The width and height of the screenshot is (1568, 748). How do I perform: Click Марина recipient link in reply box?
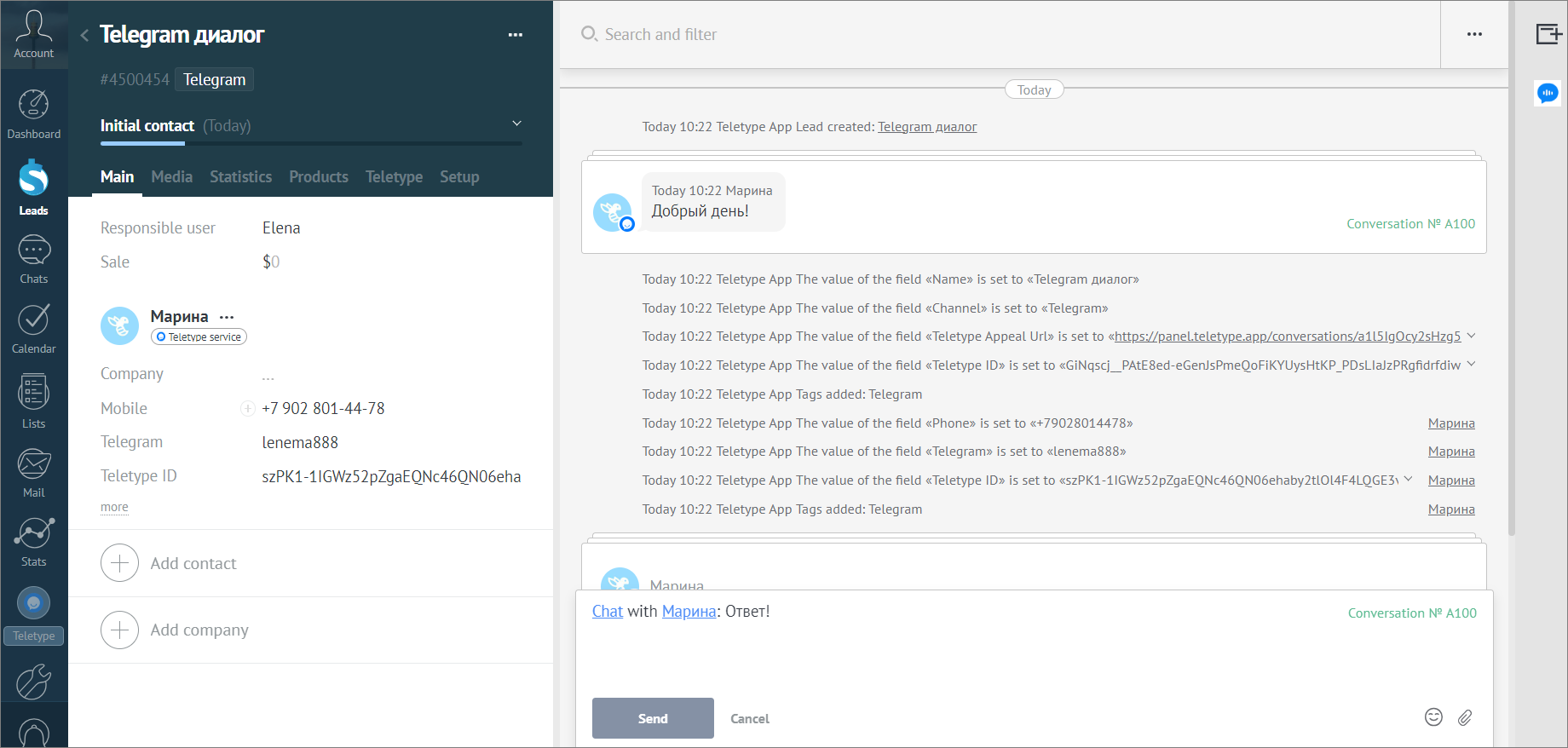tap(689, 612)
